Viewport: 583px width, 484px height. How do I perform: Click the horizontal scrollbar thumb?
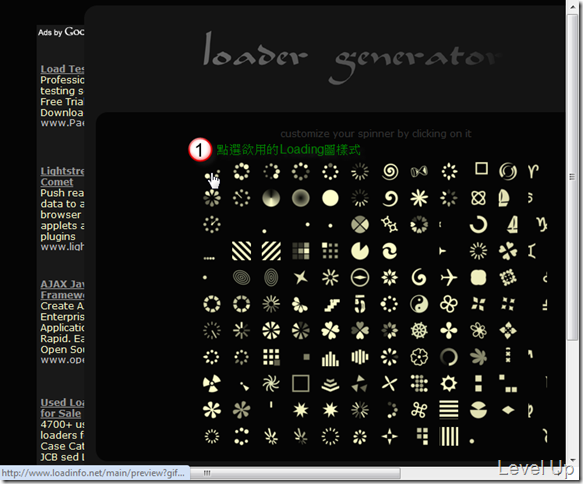(296, 473)
